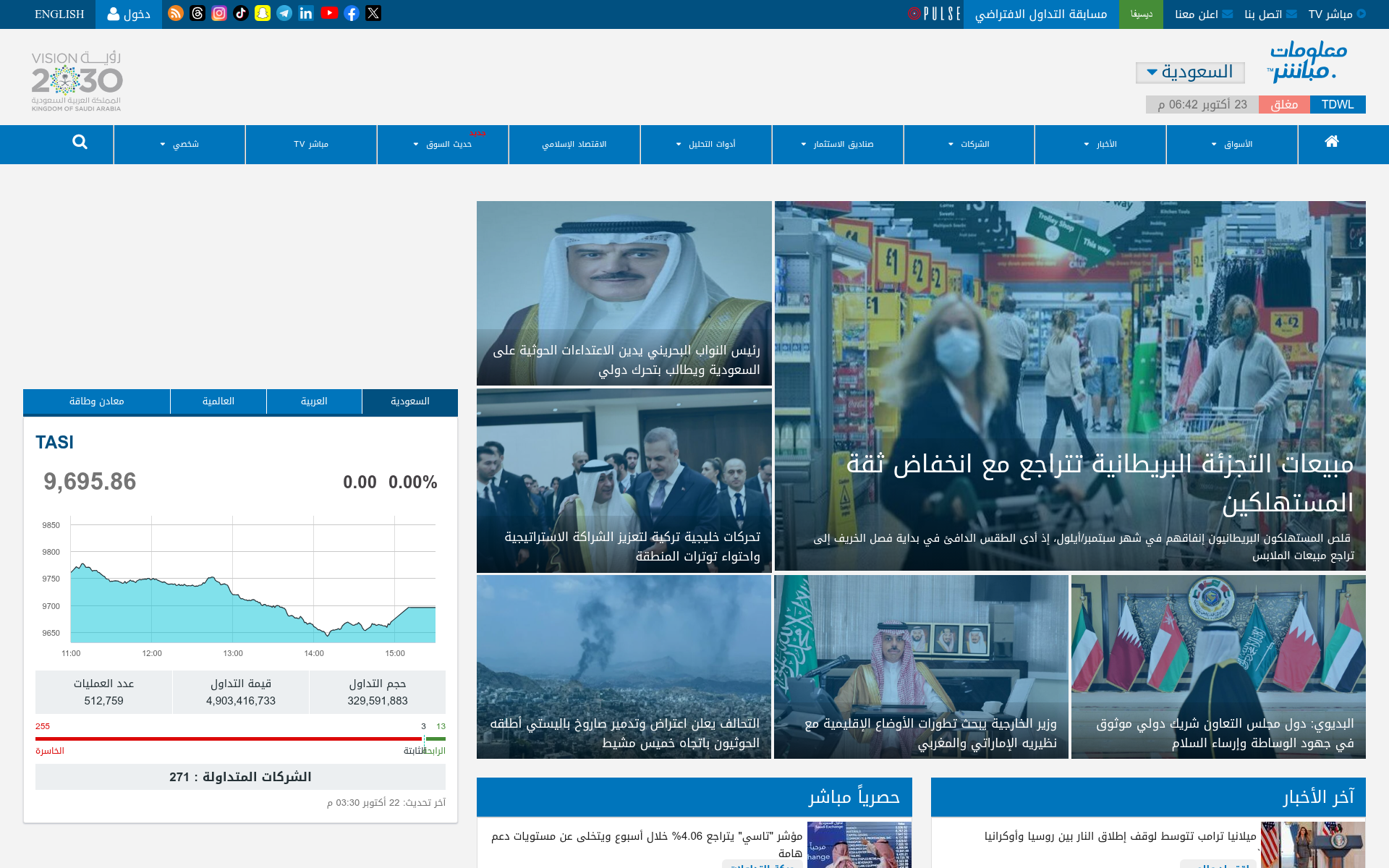
Task: Click الشركات المتداولة : 271 row
Action: [240, 777]
